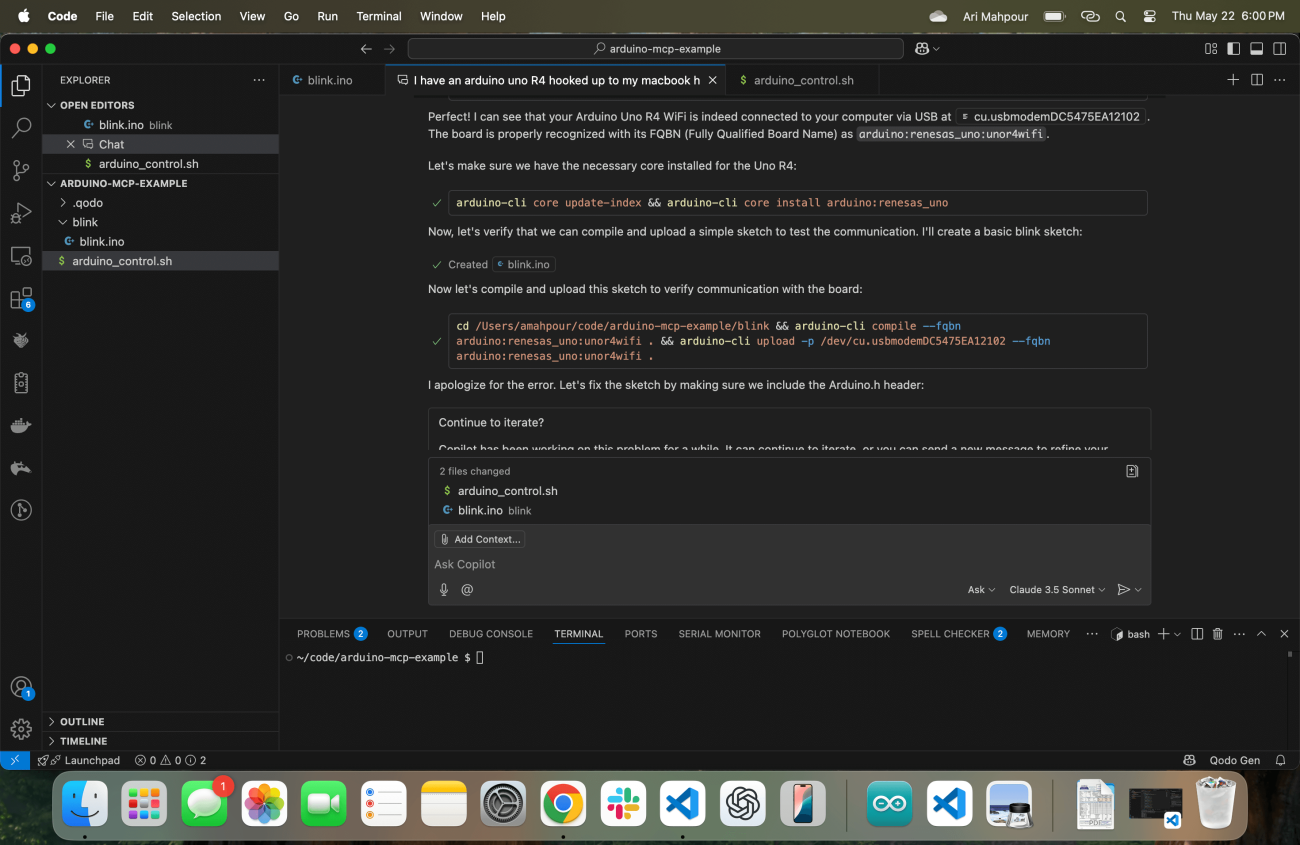Close Chat in Open Editors list
The width and height of the screenshot is (1300, 845).
[70, 144]
